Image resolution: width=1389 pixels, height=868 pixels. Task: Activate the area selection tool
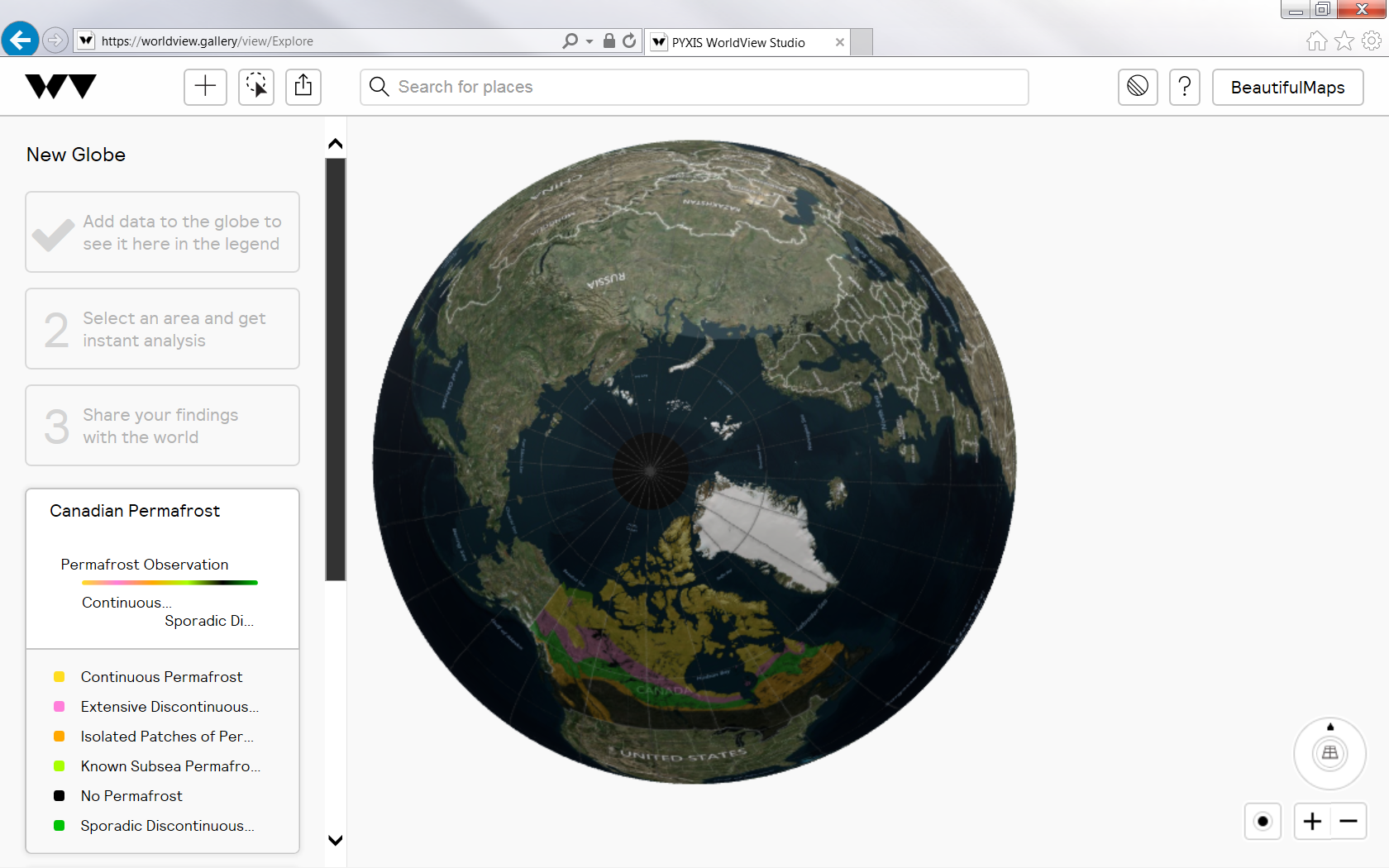pyautogui.click(x=256, y=86)
